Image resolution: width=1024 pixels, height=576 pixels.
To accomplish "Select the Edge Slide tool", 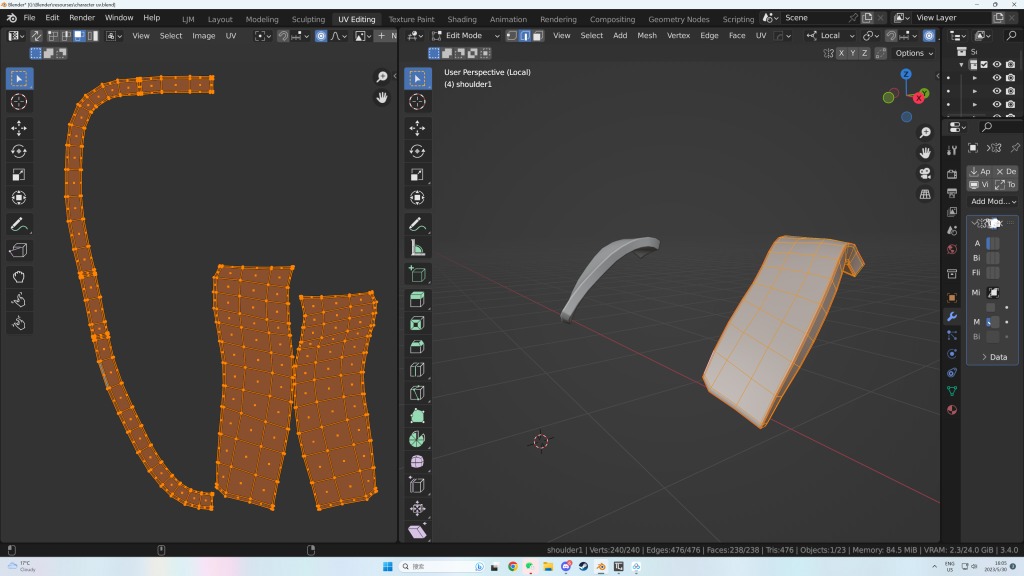I will (x=417, y=485).
